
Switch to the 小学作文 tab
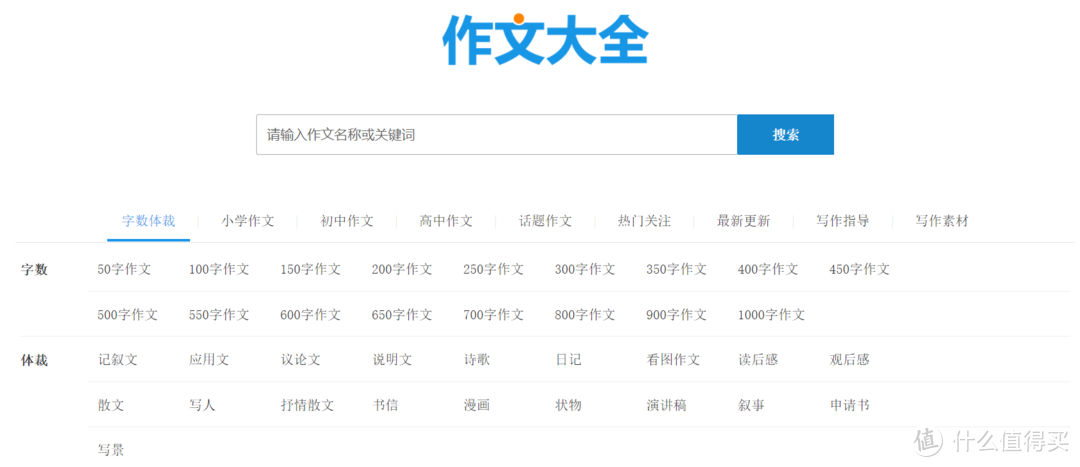[248, 221]
